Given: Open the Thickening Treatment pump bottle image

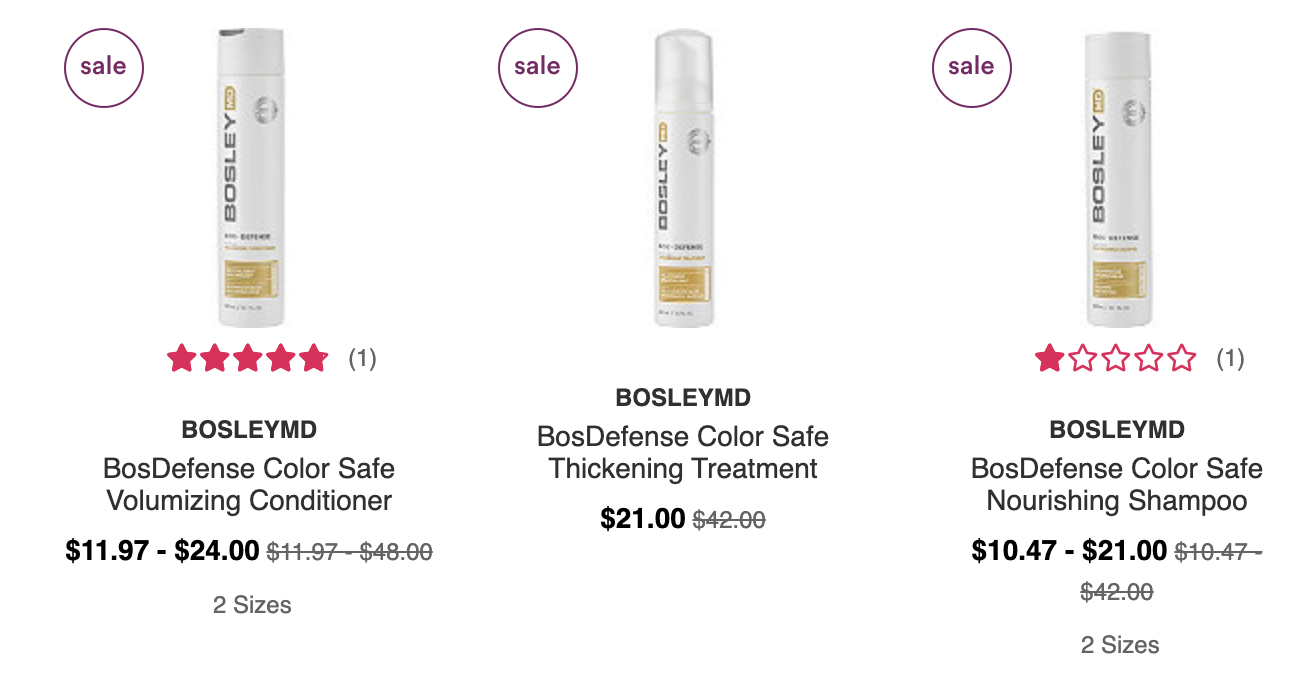Looking at the screenshot, I should tap(683, 177).
